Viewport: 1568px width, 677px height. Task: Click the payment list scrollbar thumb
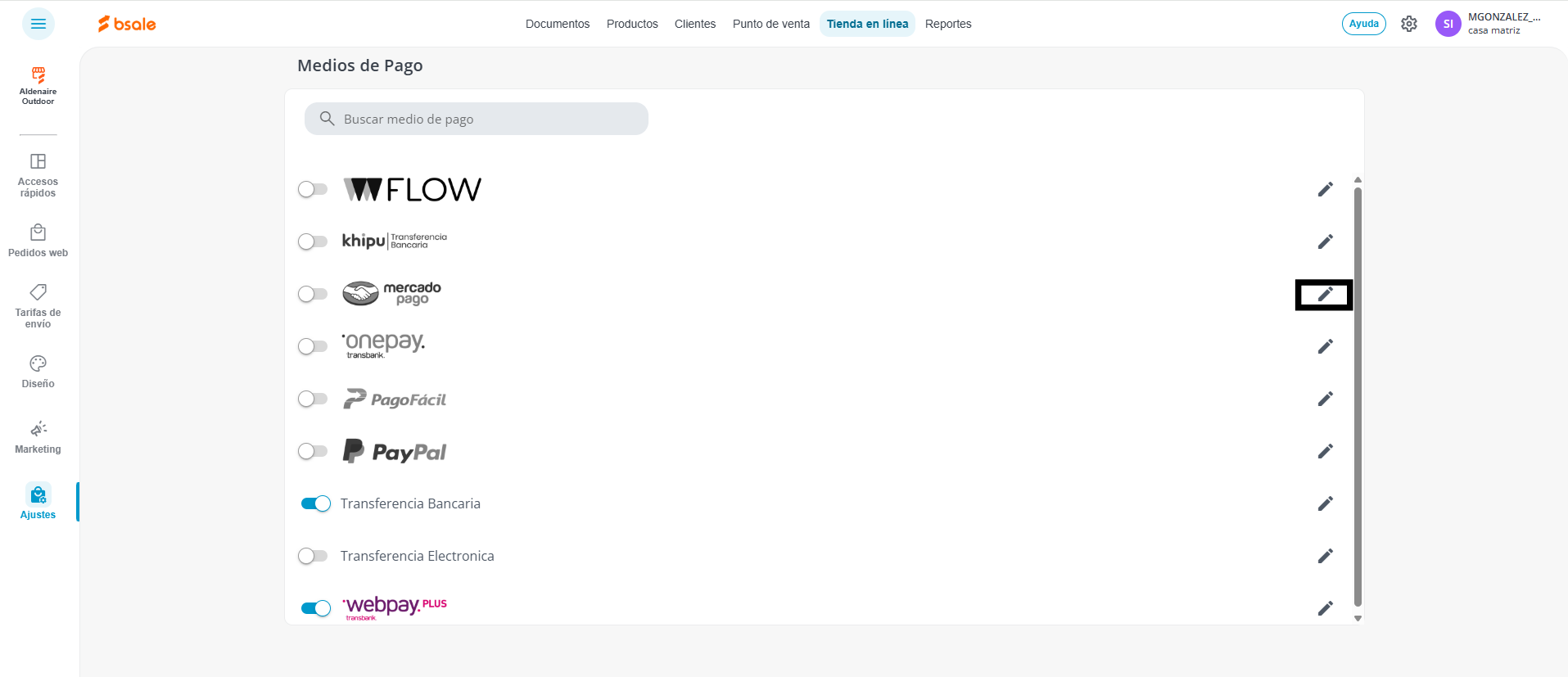(x=1358, y=397)
